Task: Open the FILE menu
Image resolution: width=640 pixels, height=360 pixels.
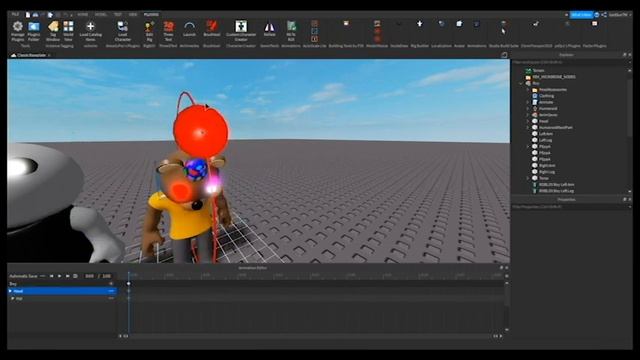Action: [x=16, y=15]
